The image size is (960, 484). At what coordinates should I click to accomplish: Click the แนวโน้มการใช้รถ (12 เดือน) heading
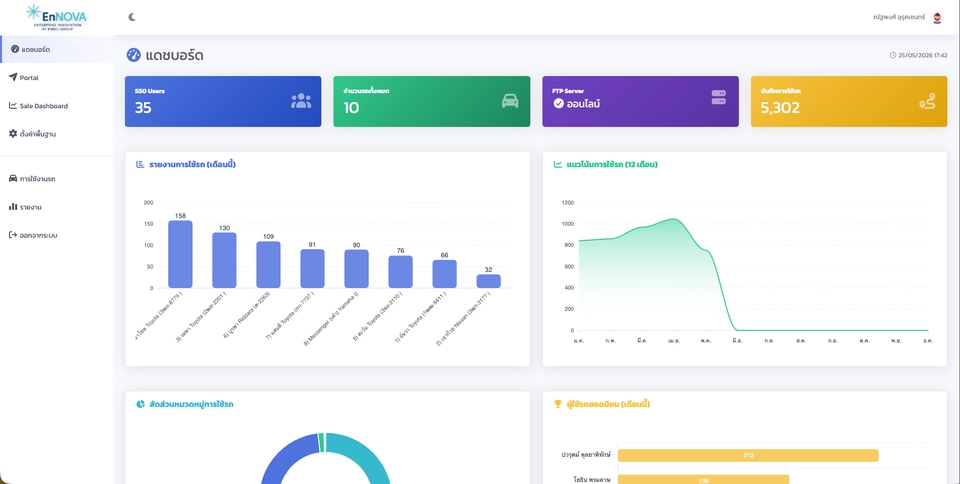612,165
